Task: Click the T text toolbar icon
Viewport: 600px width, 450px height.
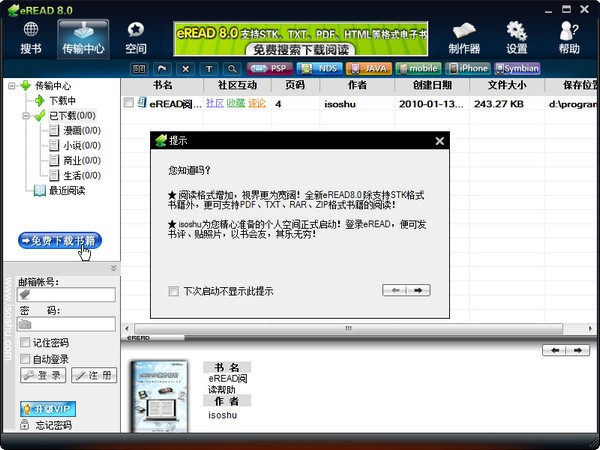Action: (x=209, y=69)
